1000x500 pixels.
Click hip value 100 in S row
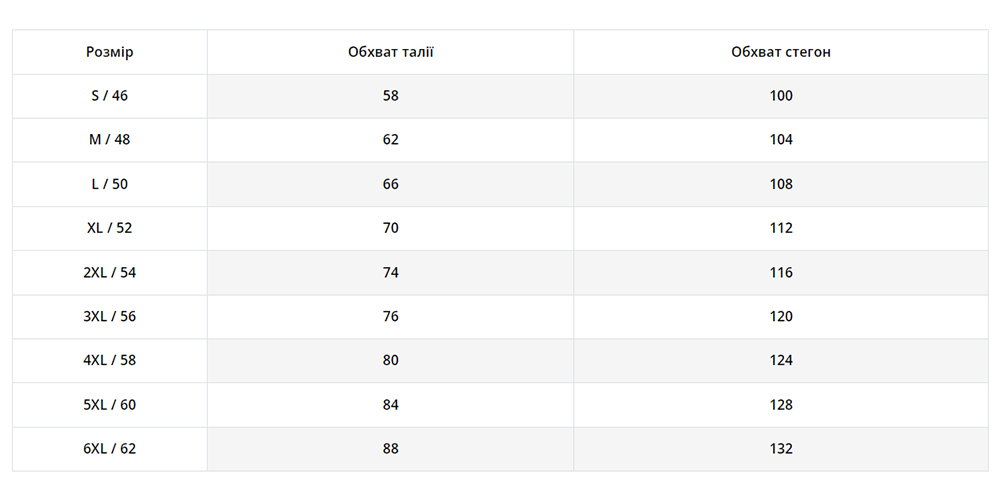tap(781, 96)
